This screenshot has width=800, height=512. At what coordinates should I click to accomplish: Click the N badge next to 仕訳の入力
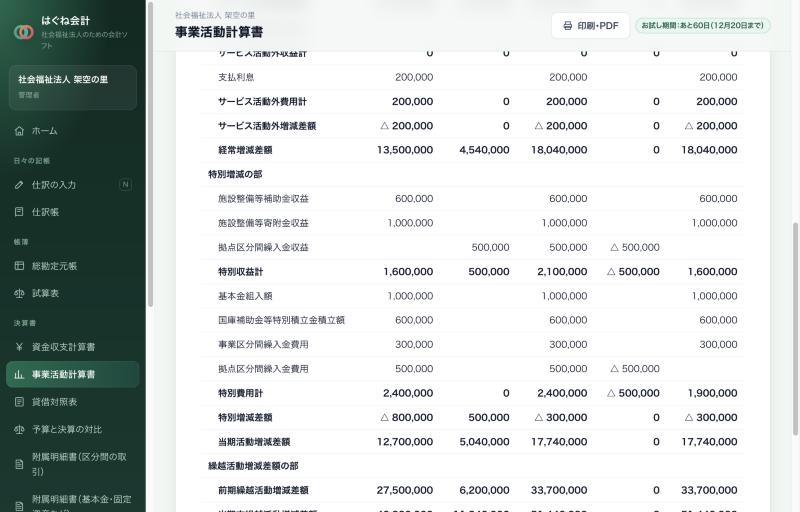pyautogui.click(x=125, y=185)
